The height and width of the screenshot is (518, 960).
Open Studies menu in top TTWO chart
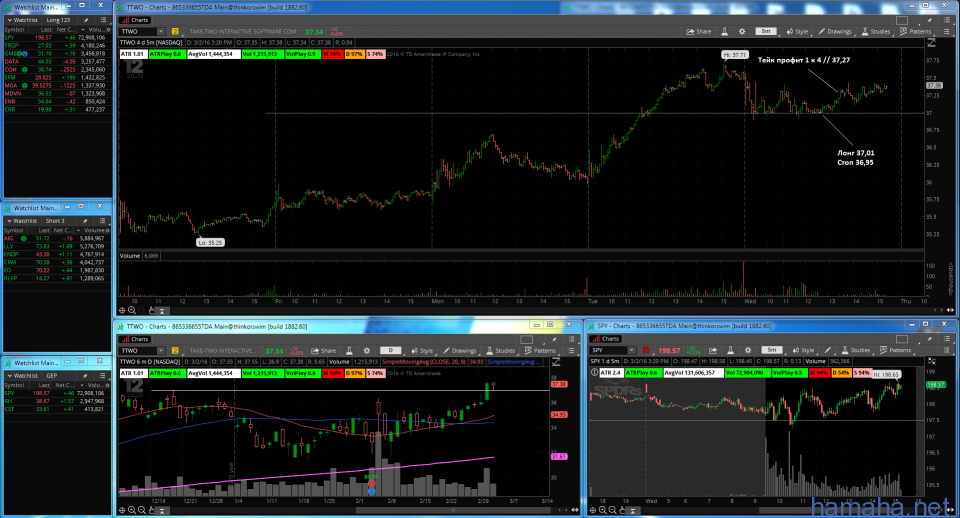pos(876,31)
